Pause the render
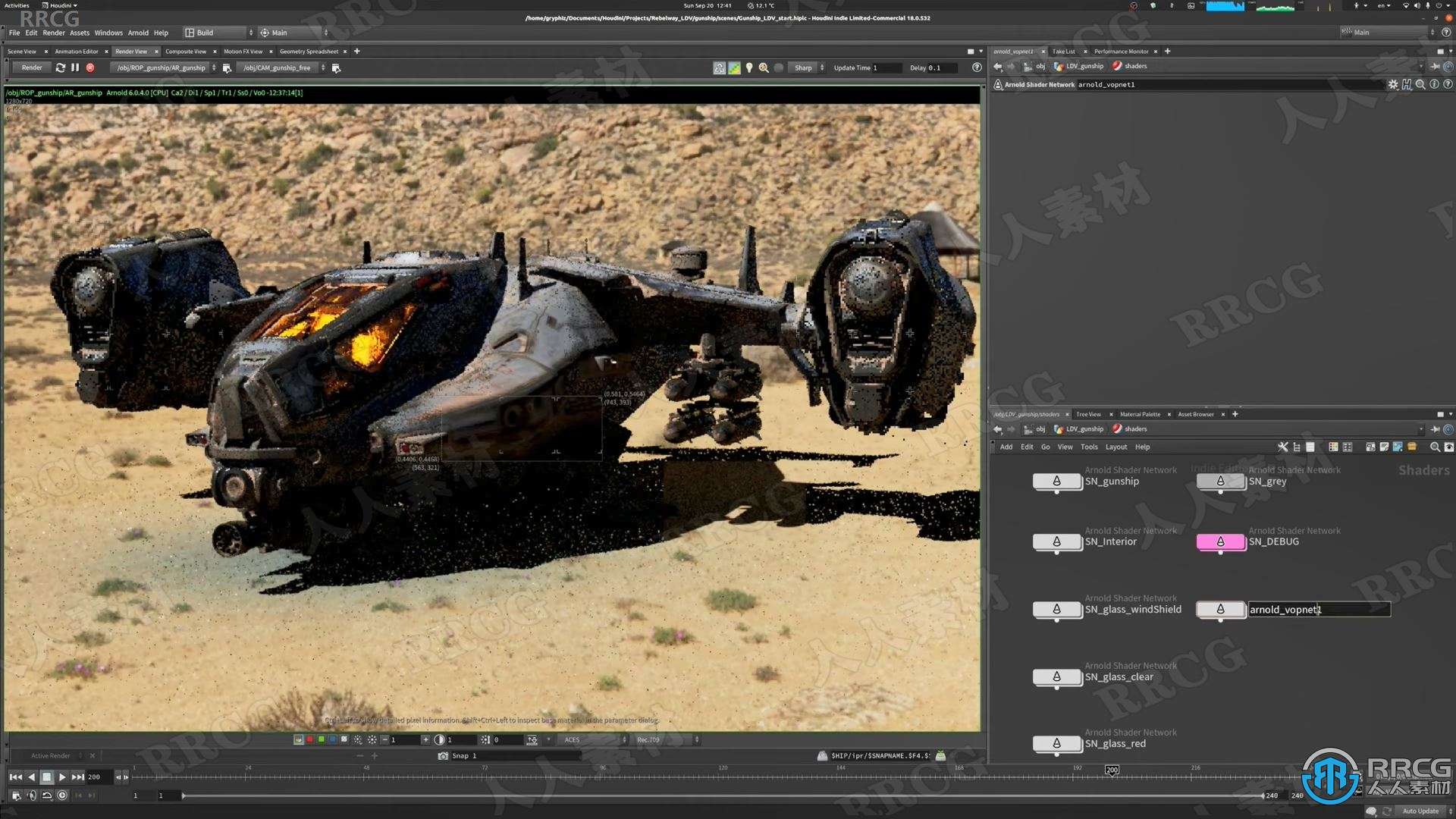This screenshot has height=819, width=1456. (x=75, y=67)
